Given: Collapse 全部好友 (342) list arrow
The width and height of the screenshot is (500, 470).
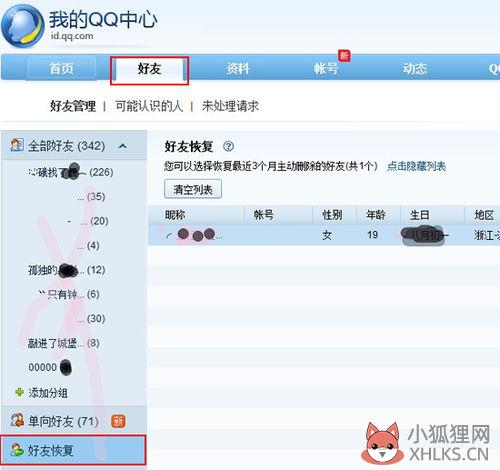Looking at the screenshot, I should 122,146.
